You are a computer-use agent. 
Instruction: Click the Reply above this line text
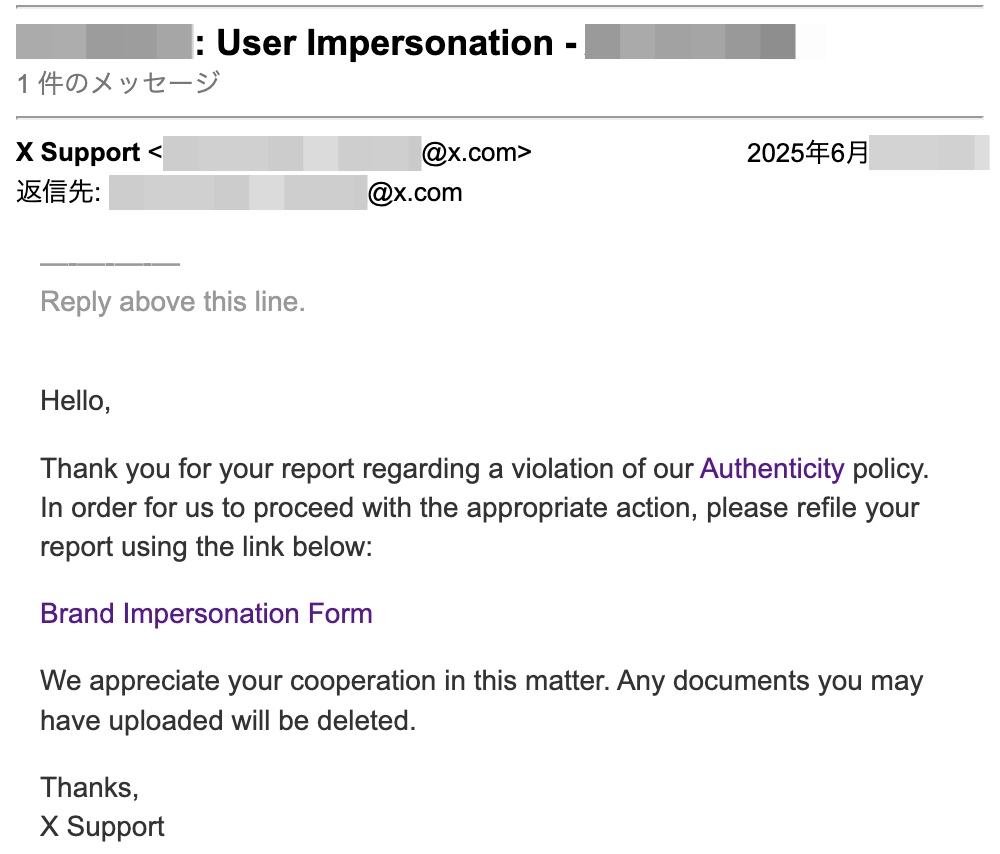[172, 302]
